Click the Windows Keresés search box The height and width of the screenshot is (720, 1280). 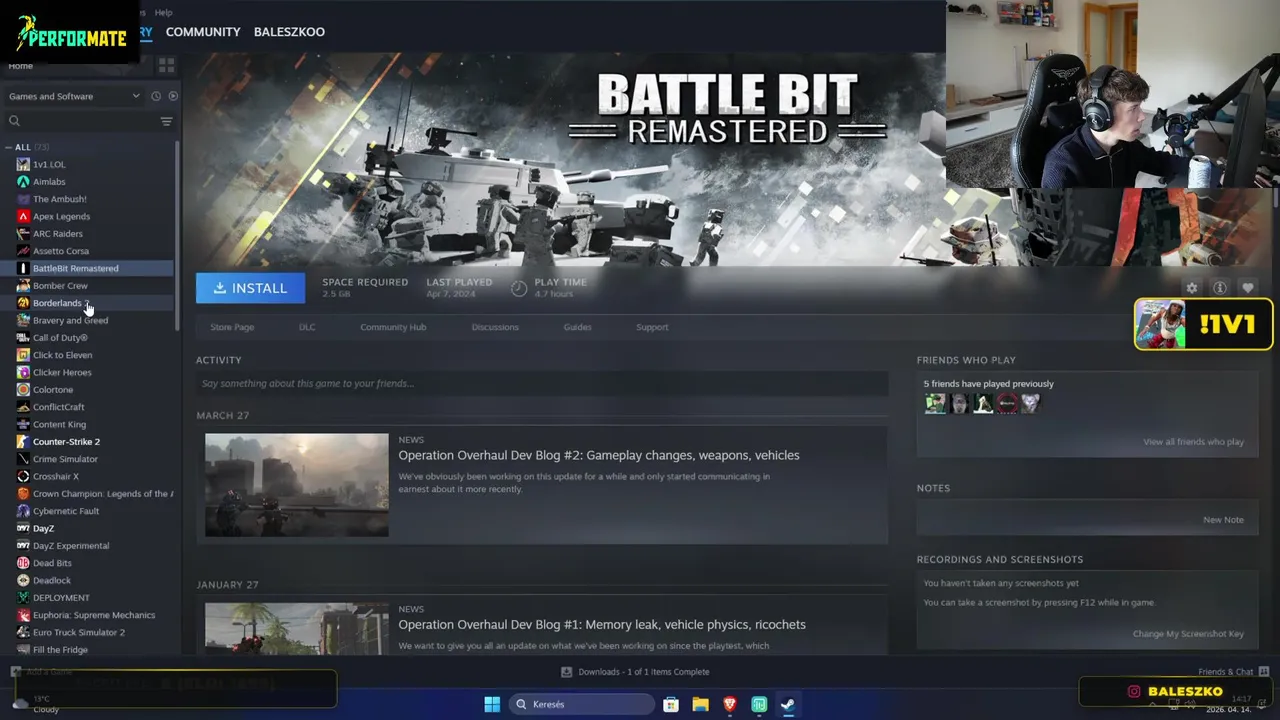(582, 704)
